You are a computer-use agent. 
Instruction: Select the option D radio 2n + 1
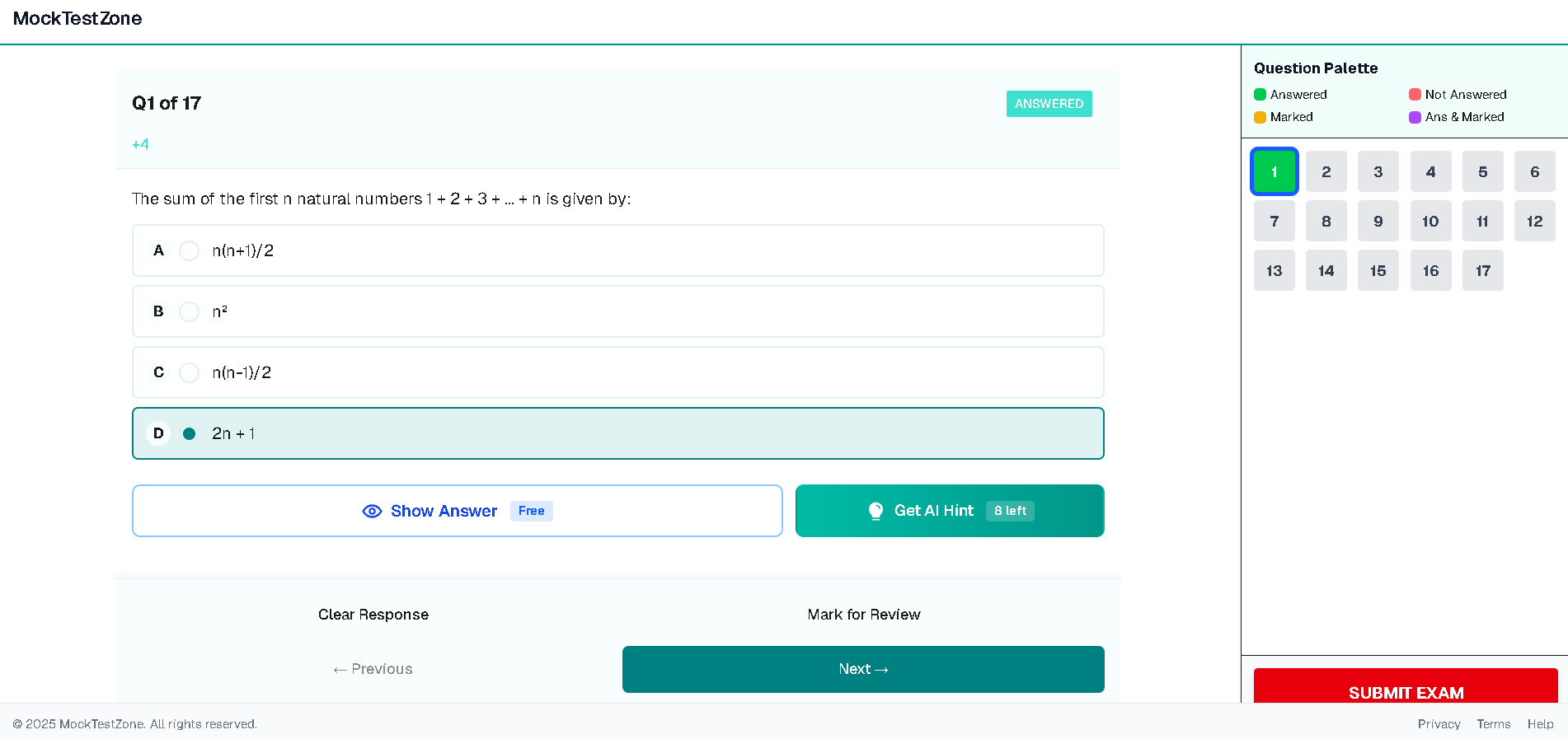pyautogui.click(x=189, y=433)
